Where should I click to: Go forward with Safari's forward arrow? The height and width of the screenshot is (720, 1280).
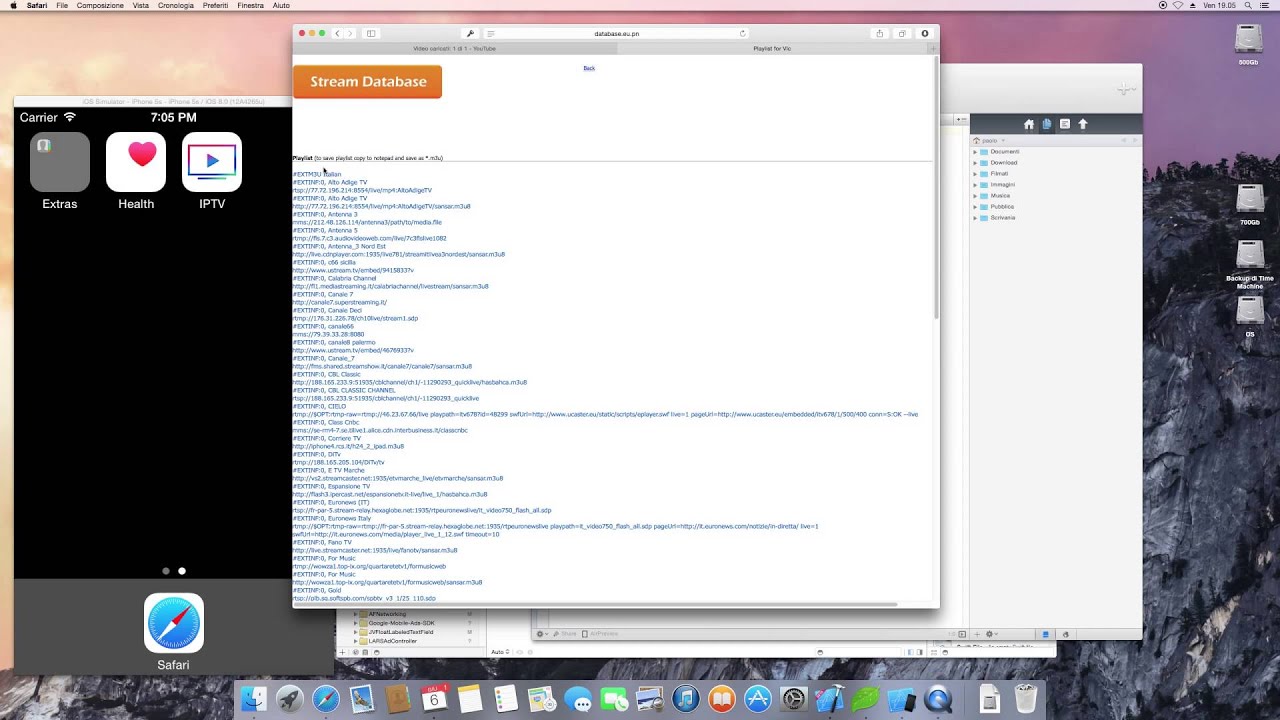point(349,33)
